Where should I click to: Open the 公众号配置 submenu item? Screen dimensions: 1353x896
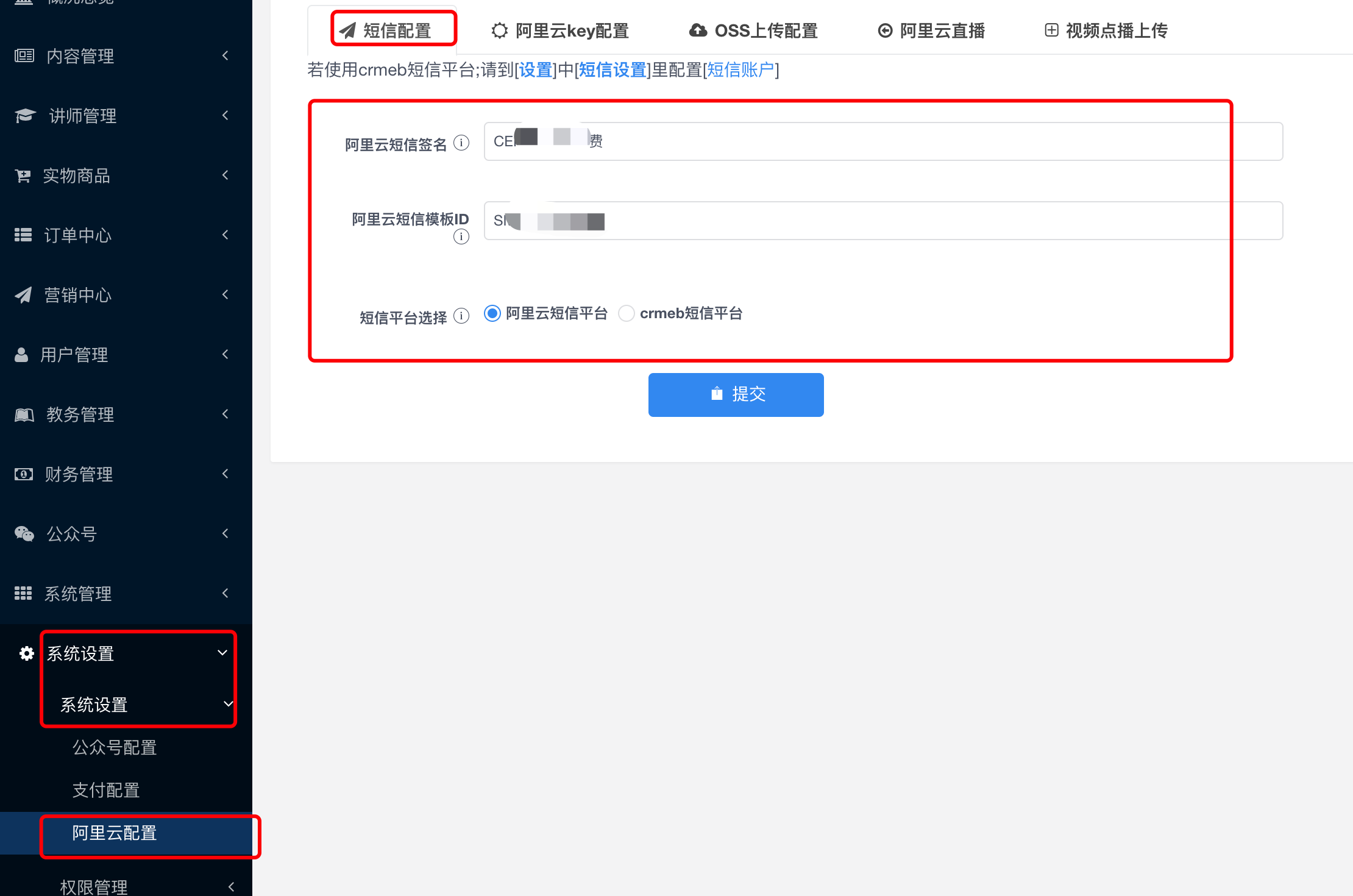[115, 747]
